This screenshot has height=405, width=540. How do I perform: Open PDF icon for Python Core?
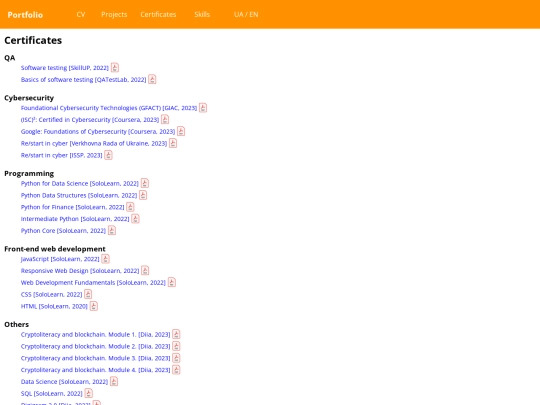[112, 230]
